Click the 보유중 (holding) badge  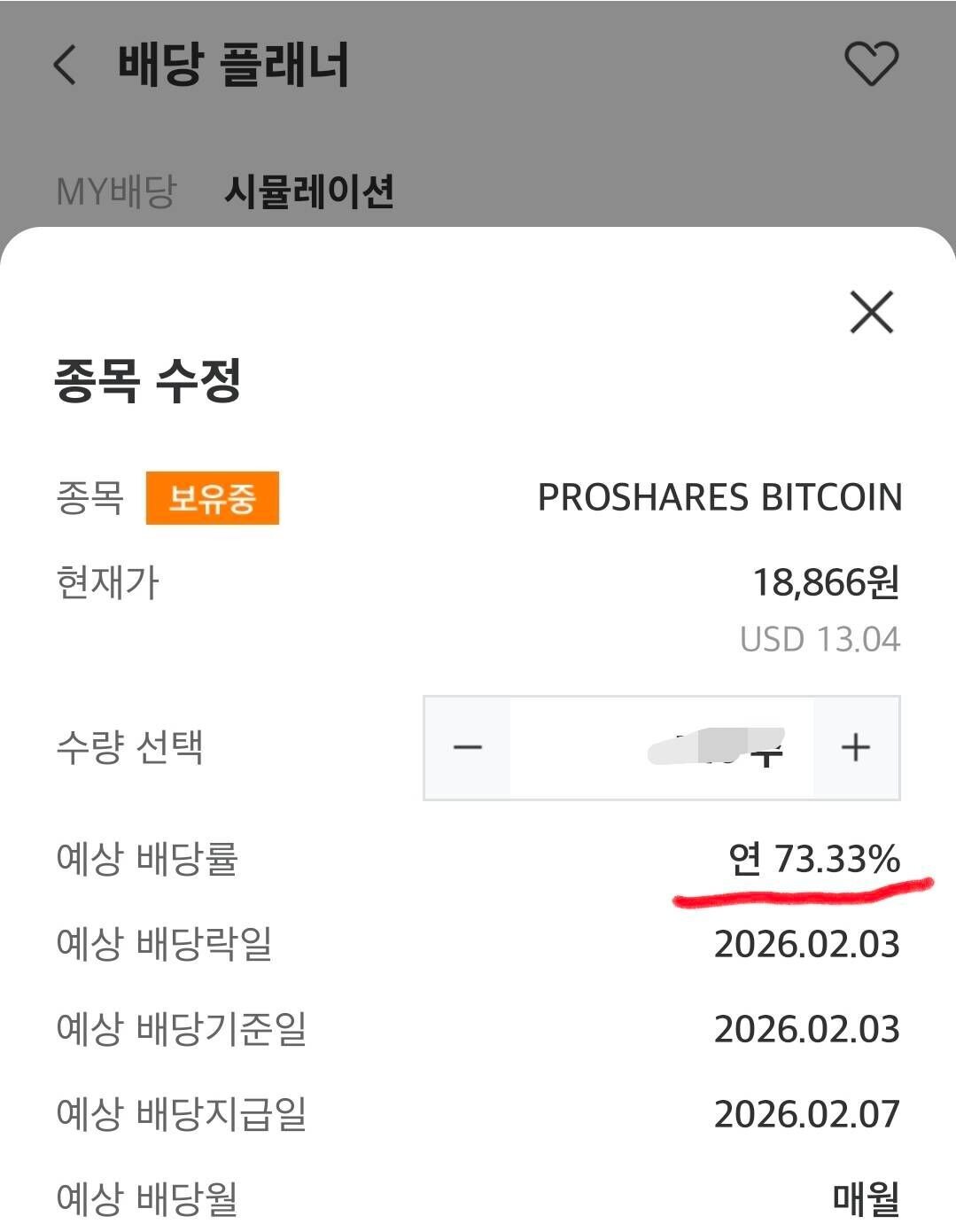(x=213, y=497)
